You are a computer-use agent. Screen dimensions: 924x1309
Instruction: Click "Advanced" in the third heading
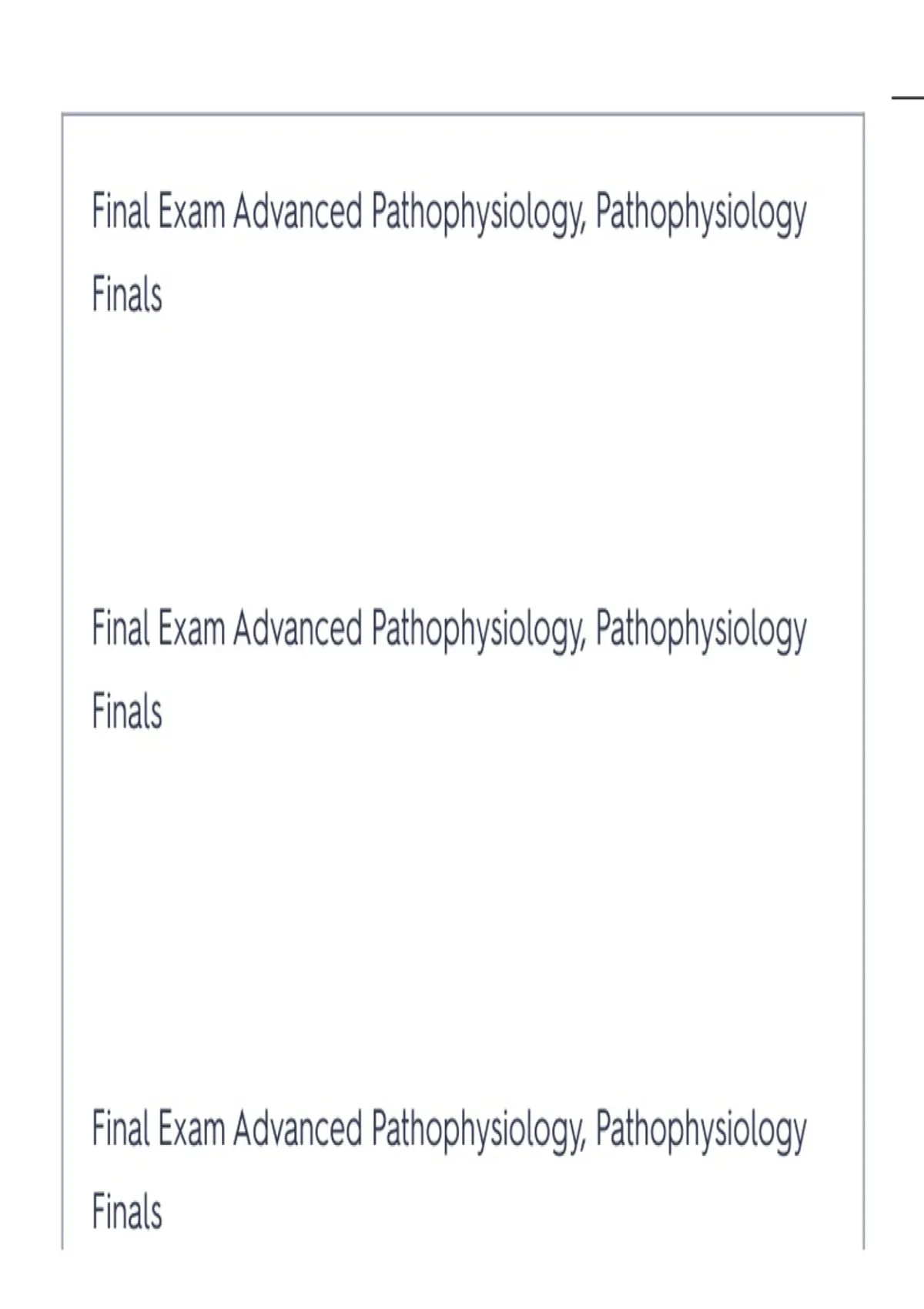297,1128
